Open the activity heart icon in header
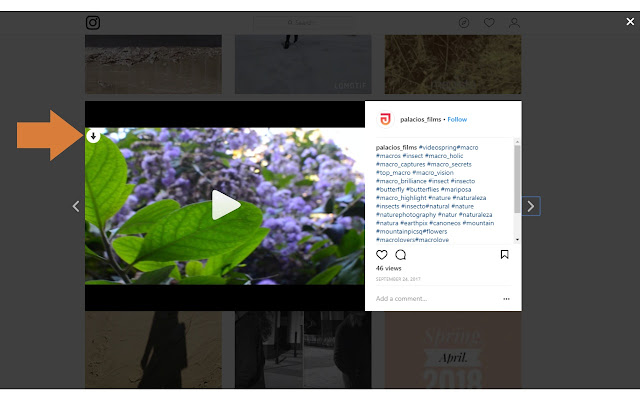This screenshot has height=400, width=640. (489, 22)
